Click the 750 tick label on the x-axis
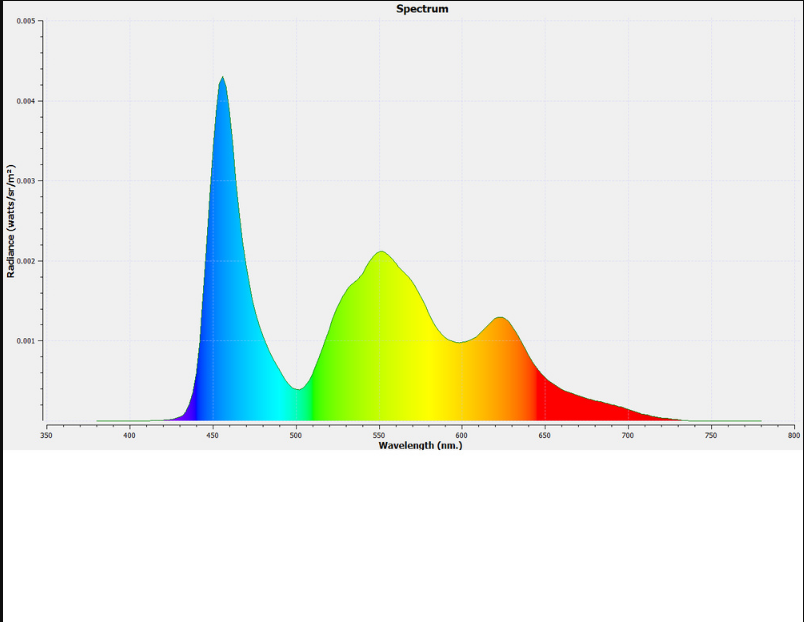This screenshot has width=804, height=622. [x=710, y=435]
